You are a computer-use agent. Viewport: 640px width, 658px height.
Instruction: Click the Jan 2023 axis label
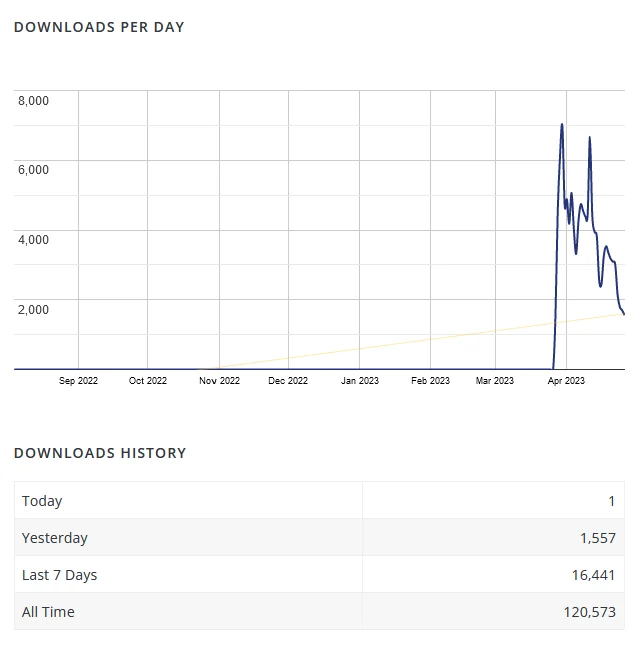360,381
